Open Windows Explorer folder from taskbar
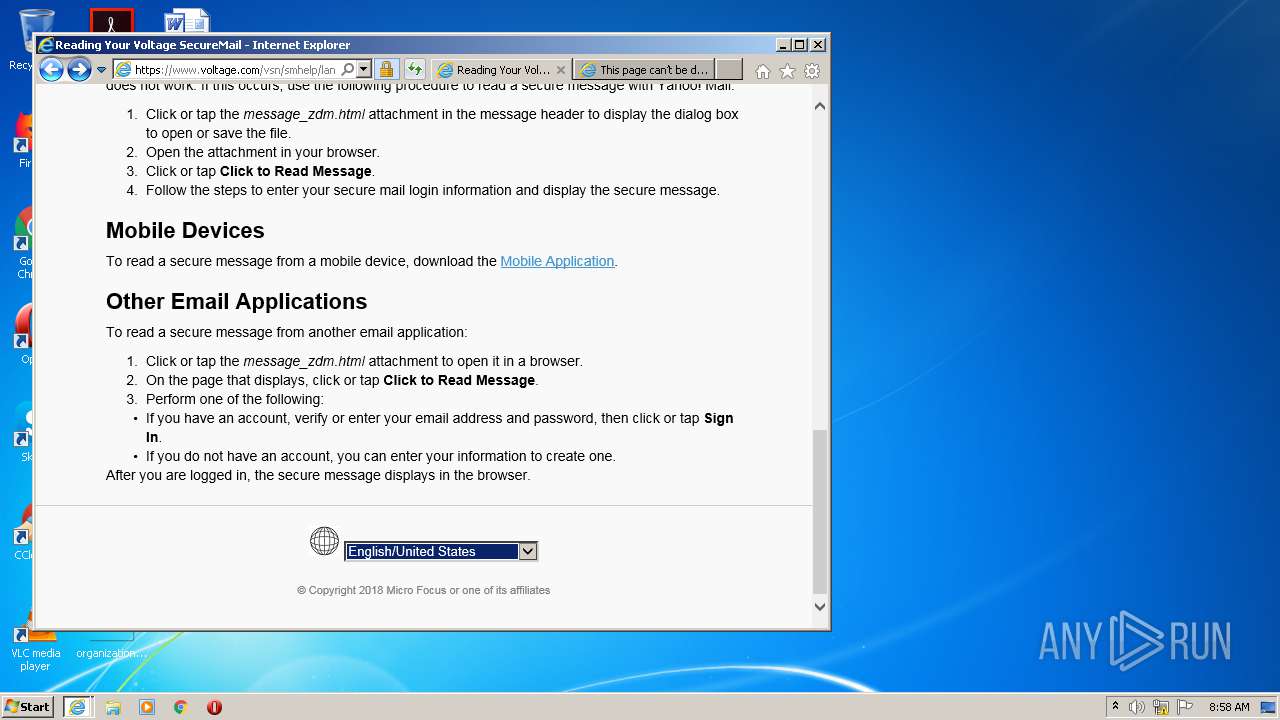Viewport: 1280px width, 720px height. (x=113, y=707)
